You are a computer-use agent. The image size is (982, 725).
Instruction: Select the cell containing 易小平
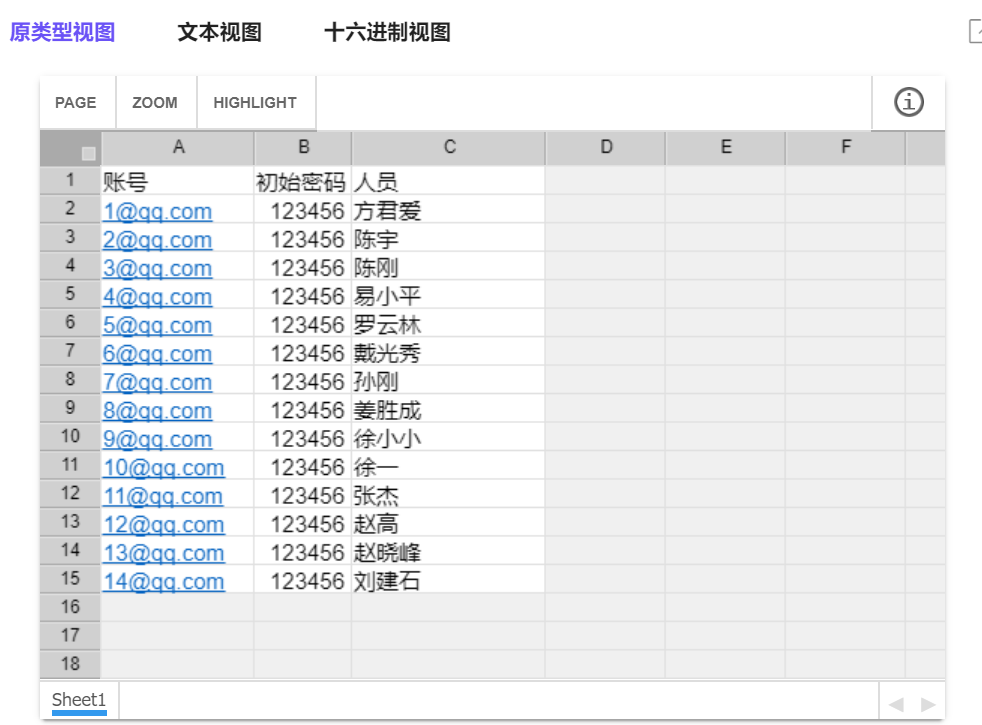coord(448,296)
